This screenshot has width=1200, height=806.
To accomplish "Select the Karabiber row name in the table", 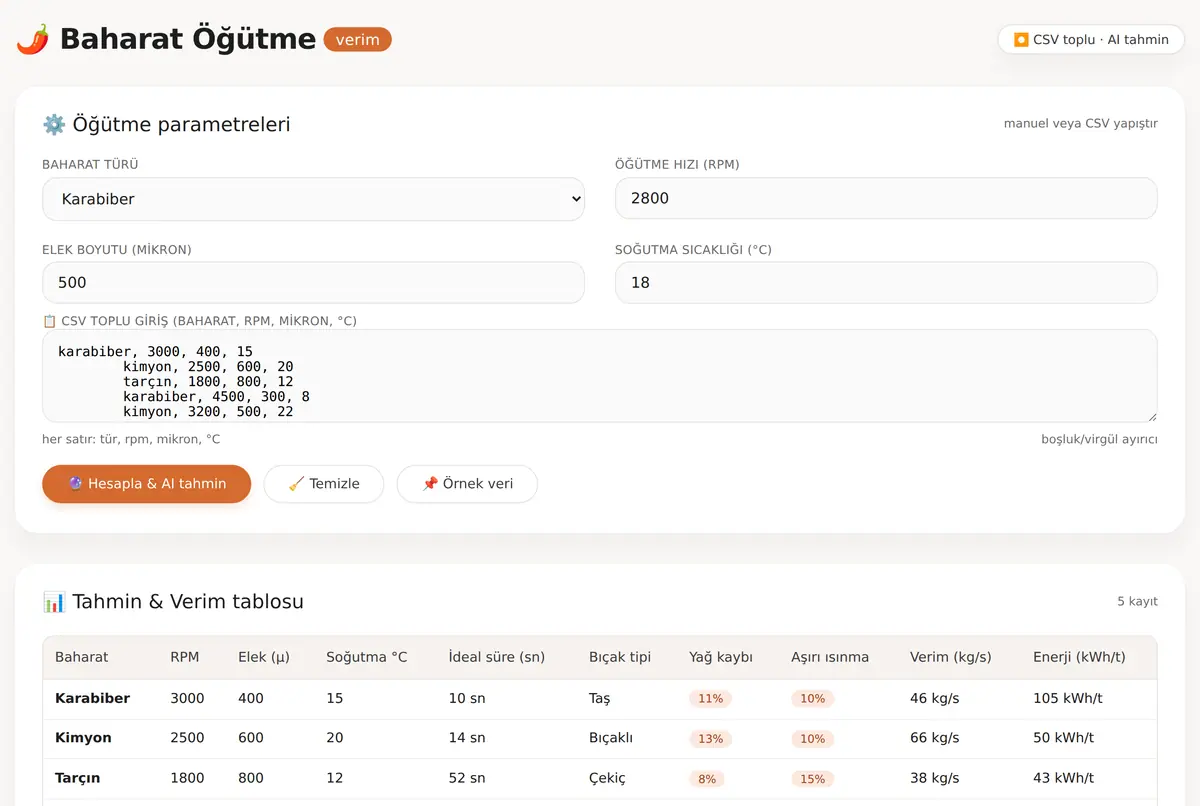I will [x=92, y=698].
